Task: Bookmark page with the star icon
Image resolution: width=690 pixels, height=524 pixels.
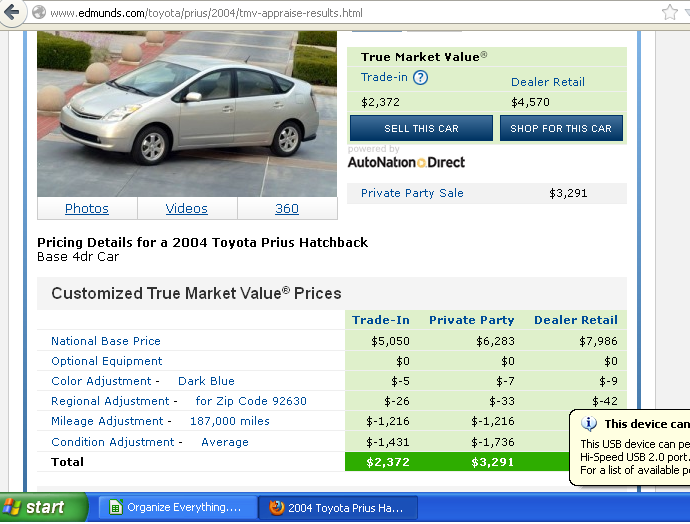Action: click(670, 12)
